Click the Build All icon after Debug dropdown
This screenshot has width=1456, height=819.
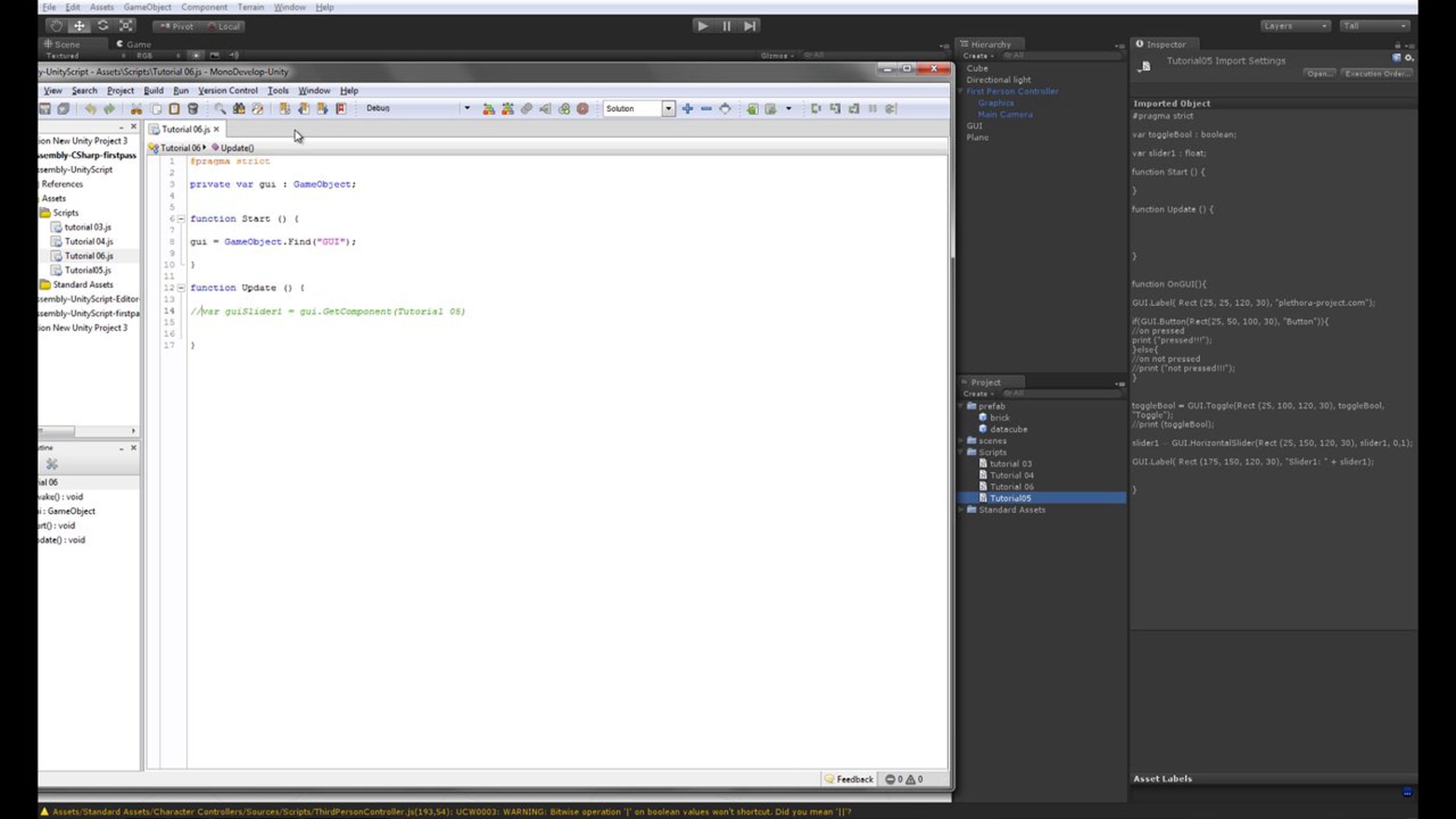pos(488,109)
